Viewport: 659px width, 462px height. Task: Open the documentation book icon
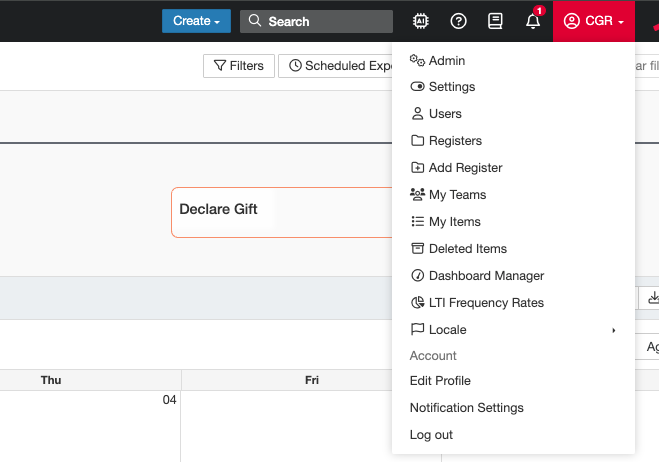pyautogui.click(x=495, y=21)
